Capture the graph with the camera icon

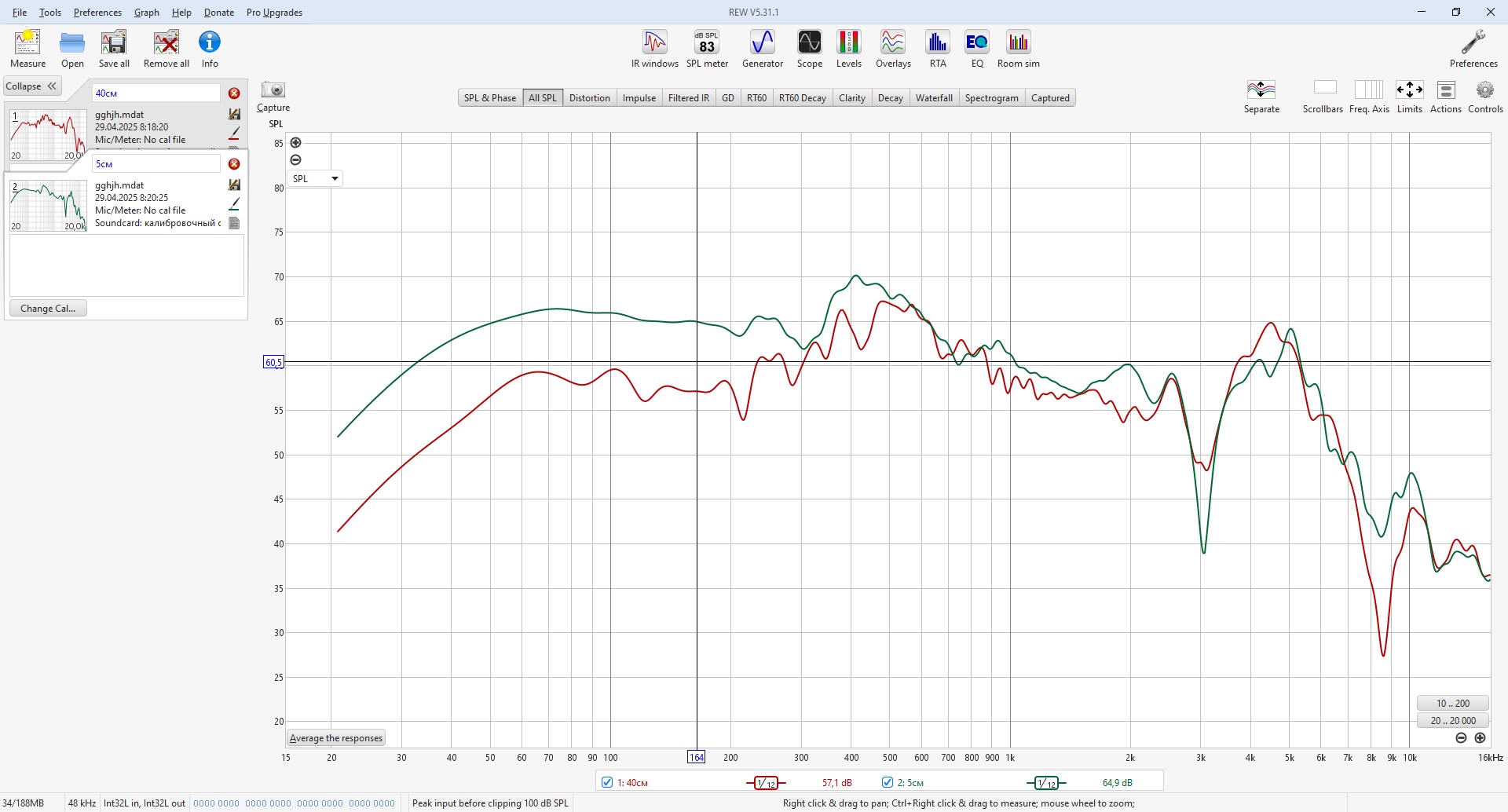(x=273, y=90)
